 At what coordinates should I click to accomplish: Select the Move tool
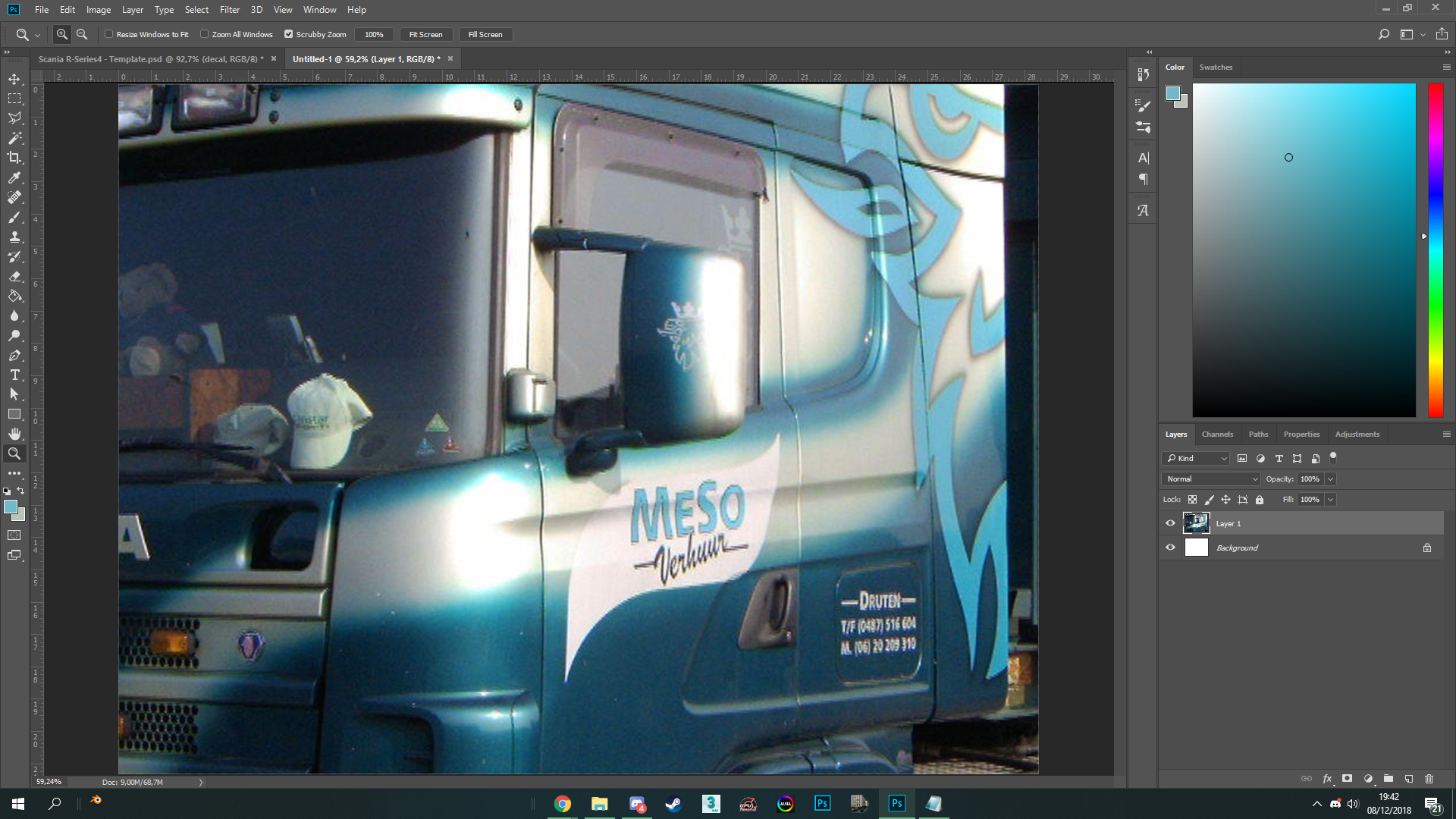[x=14, y=78]
